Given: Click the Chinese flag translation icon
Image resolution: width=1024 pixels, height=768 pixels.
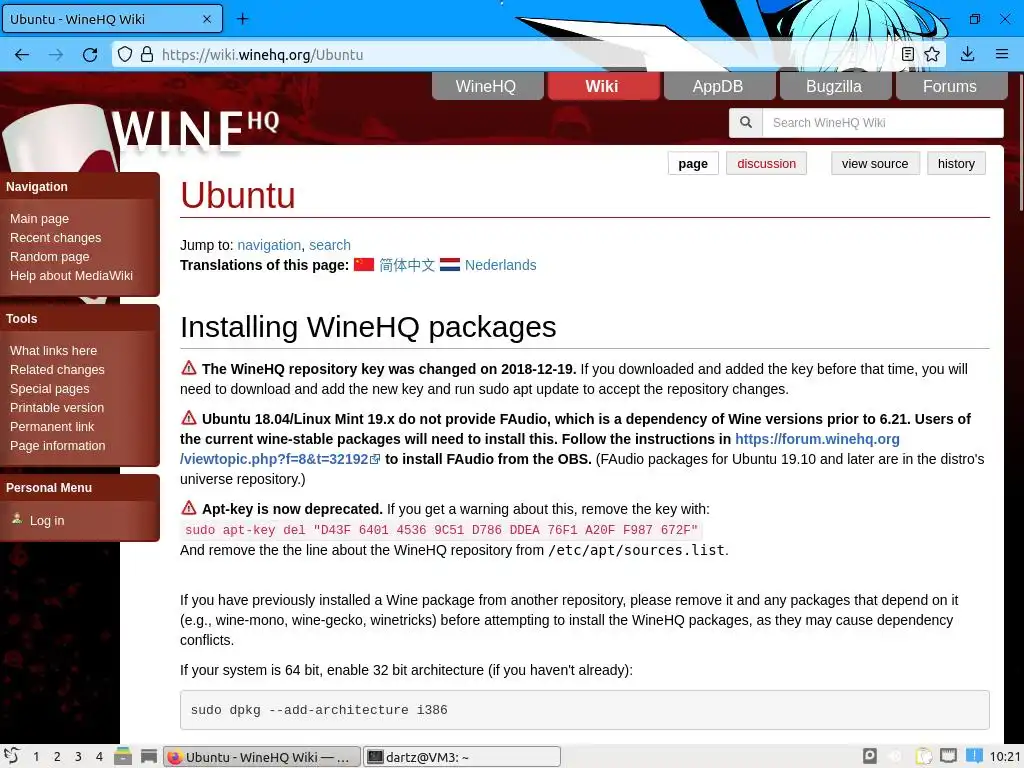Looking at the screenshot, I should (364, 264).
